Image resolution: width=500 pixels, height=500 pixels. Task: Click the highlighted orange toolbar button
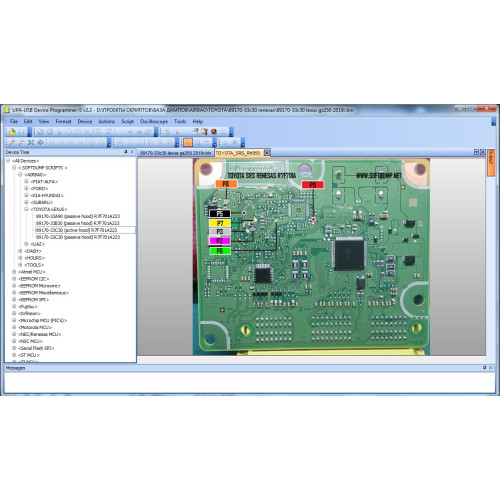click(x=188, y=143)
